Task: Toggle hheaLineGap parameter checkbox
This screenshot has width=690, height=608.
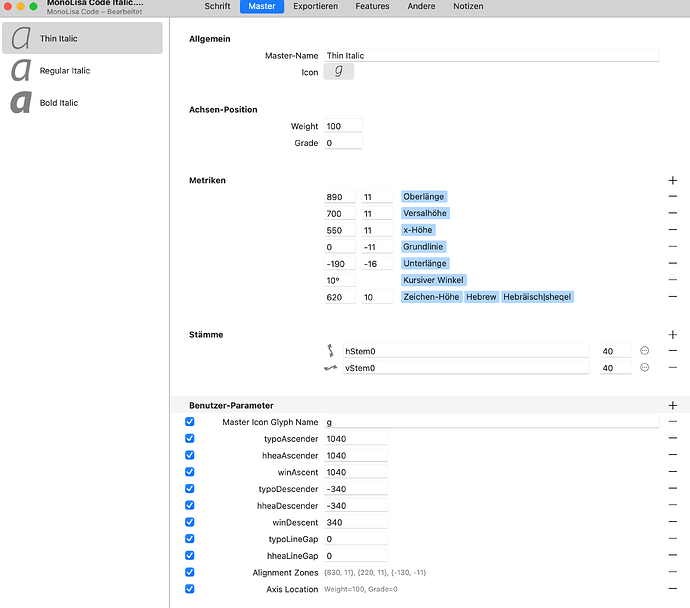Action: tap(190, 555)
